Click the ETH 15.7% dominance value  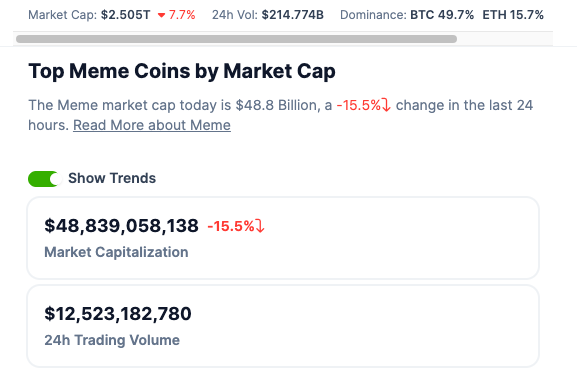pyautogui.click(x=513, y=15)
